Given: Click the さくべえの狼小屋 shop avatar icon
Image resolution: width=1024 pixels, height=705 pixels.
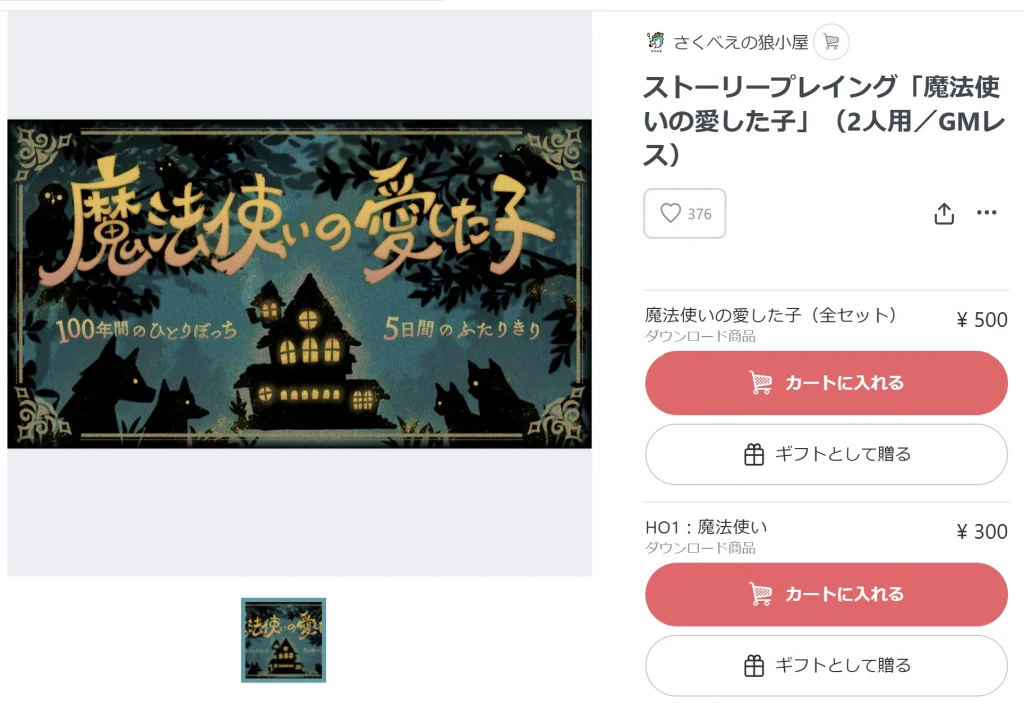Looking at the screenshot, I should [x=655, y=42].
